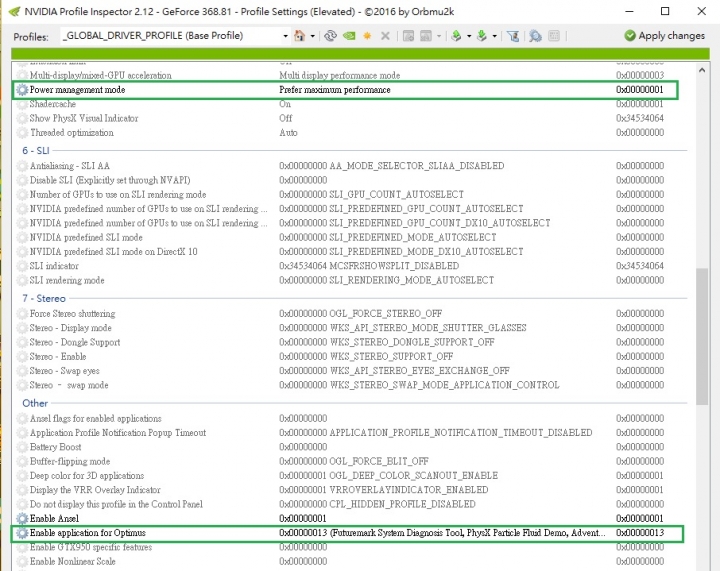Click the gear icon of Stereo - Enable
720x571 pixels.
[22, 356]
